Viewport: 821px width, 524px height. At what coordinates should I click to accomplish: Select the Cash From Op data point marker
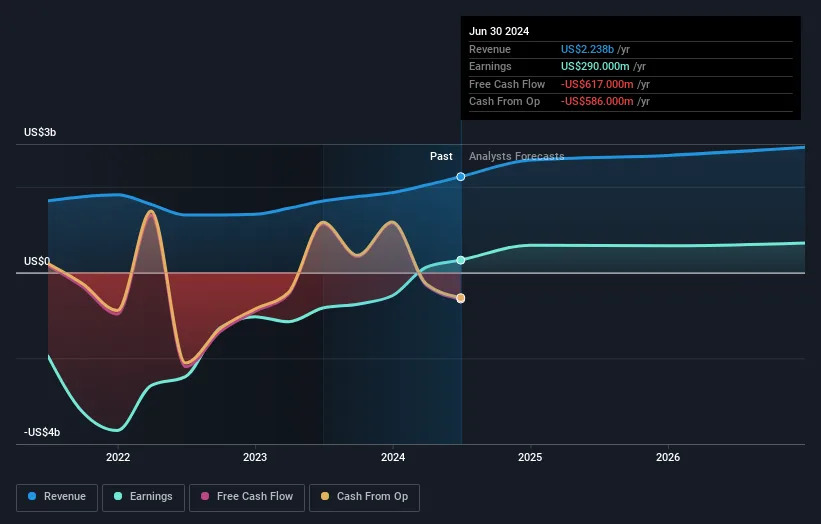[461, 298]
